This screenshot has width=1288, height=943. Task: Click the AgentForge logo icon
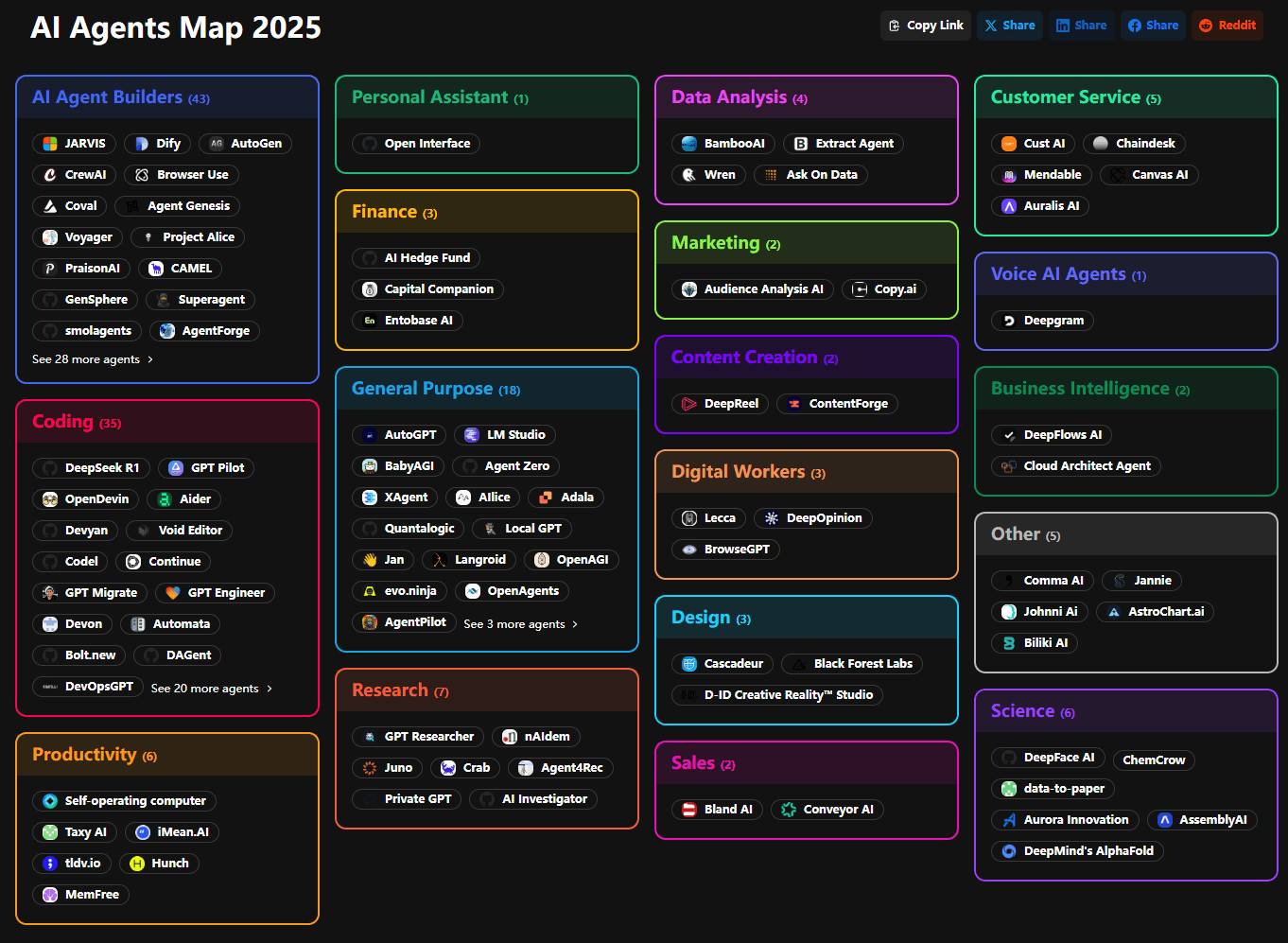click(167, 331)
